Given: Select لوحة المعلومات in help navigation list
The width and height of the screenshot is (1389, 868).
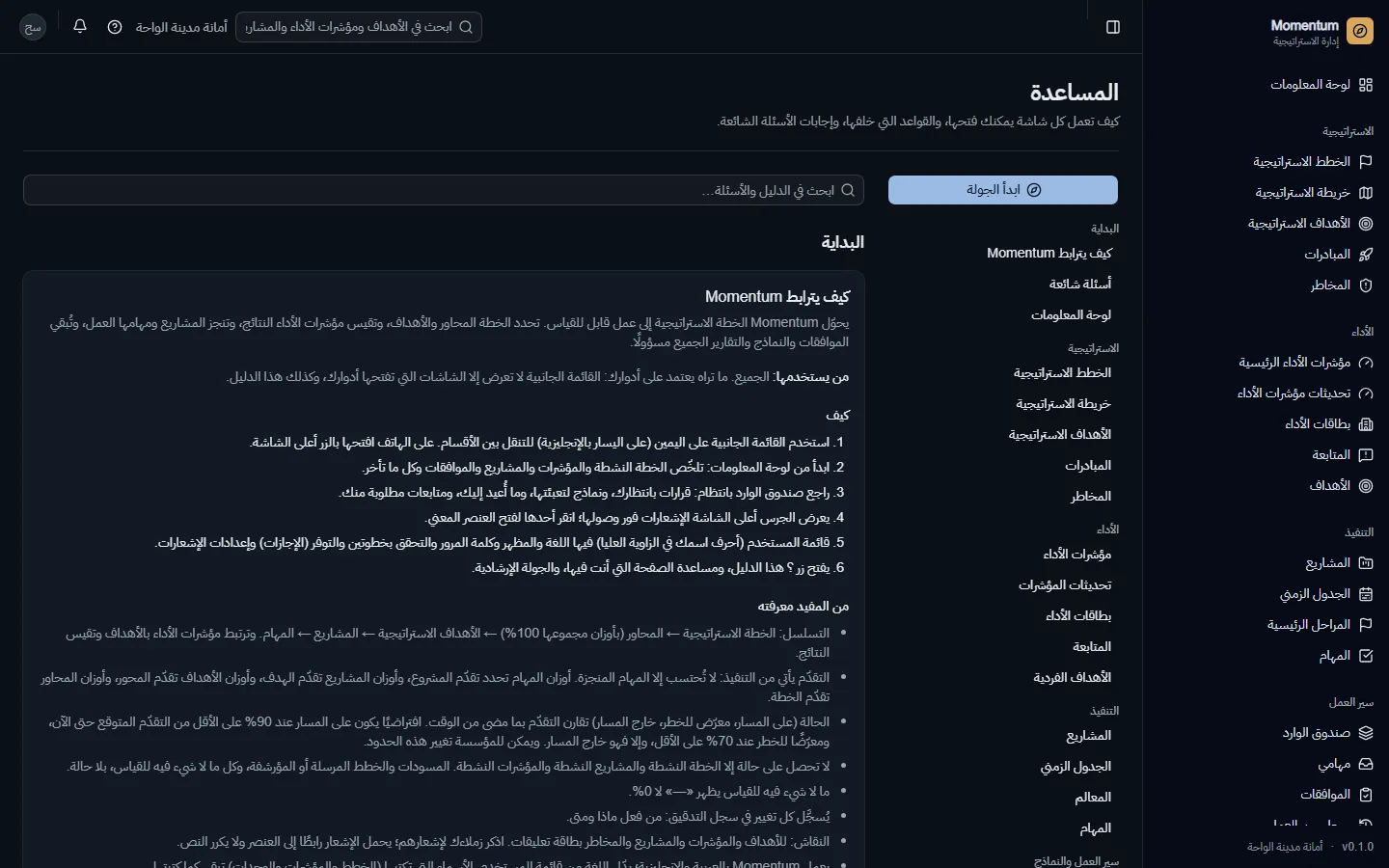Looking at the screenshot, I should click(x=1072, y=314).
